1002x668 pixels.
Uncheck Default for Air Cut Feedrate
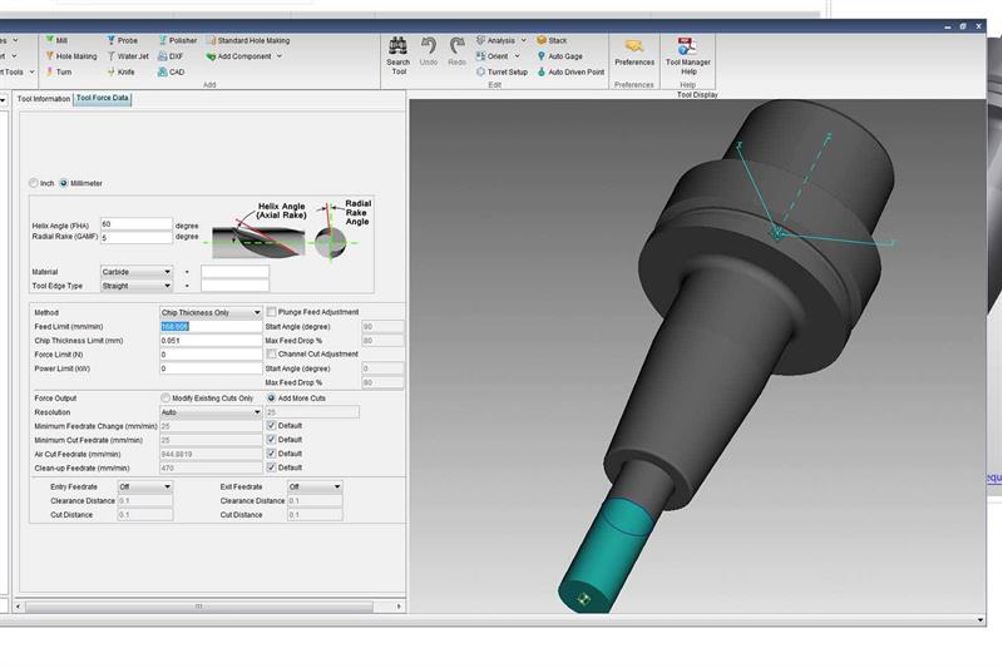(x=272, y=454)
